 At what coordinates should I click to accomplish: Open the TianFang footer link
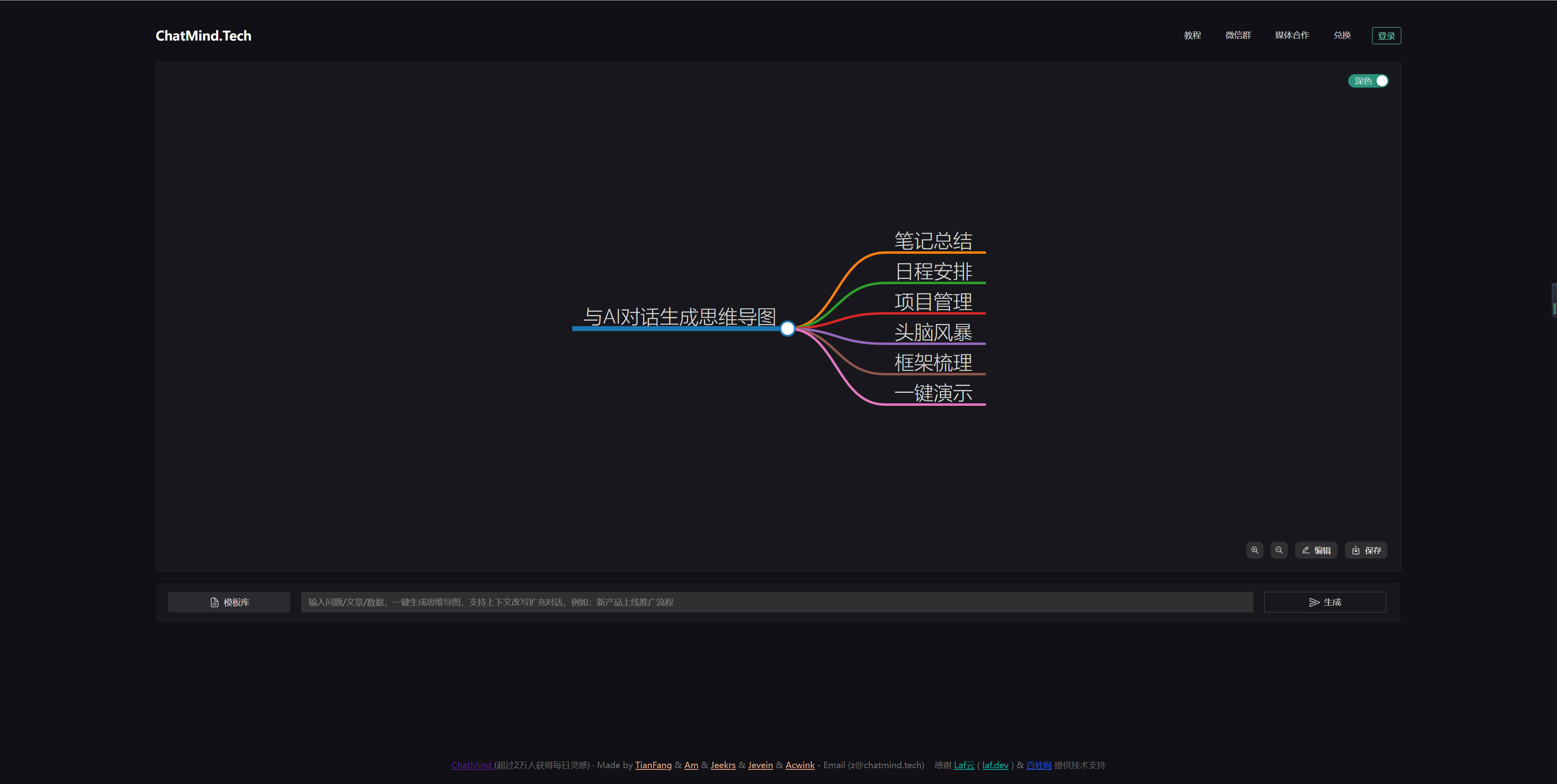[x=653, y=765]
